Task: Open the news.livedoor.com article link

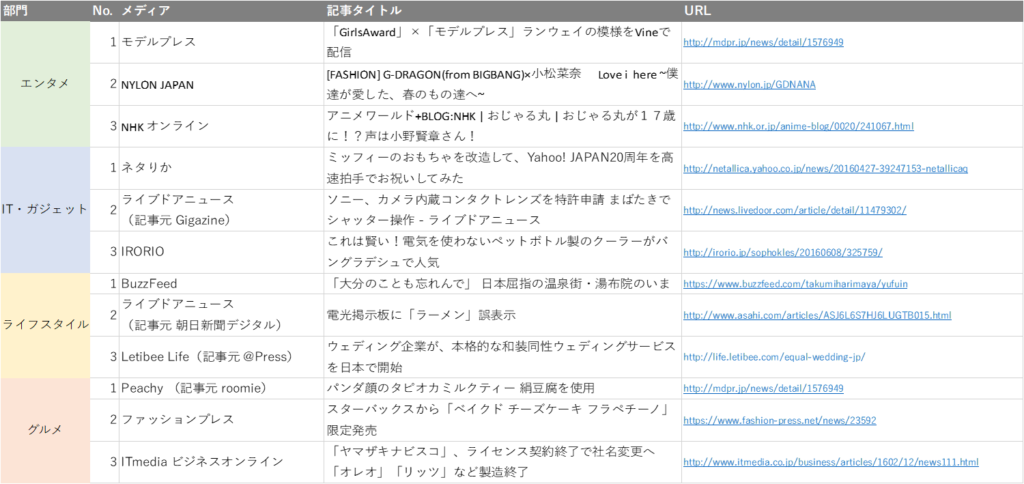Action: coord(795,210)
